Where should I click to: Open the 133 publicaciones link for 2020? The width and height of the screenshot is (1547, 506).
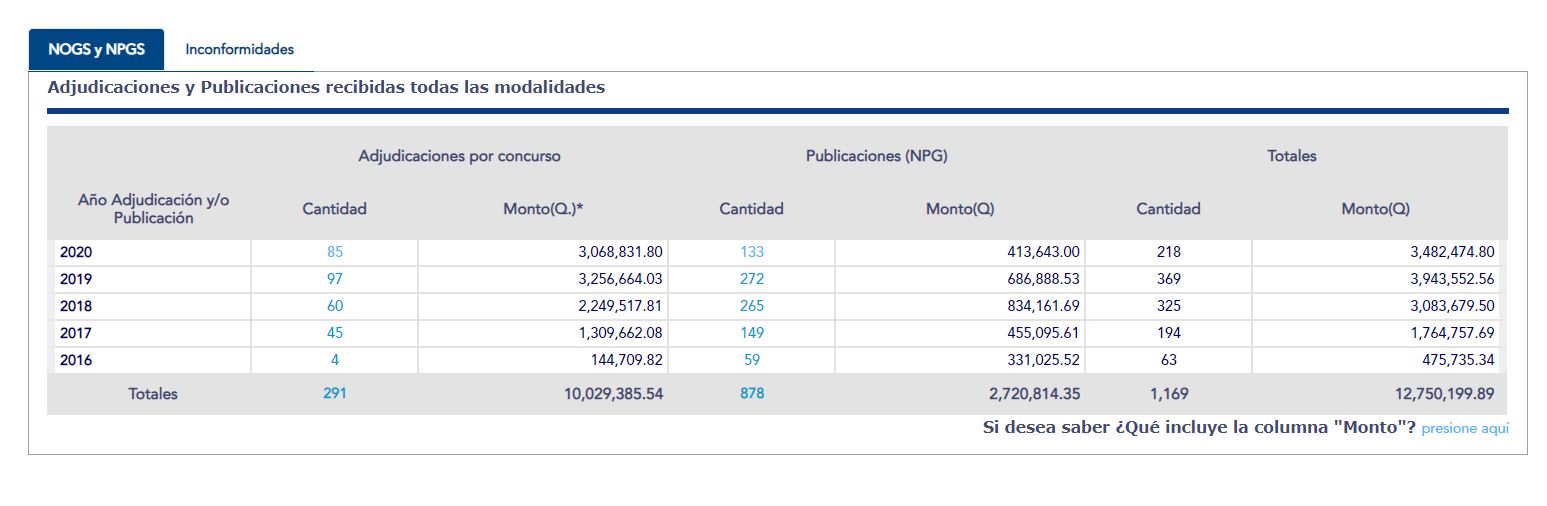click(751, 252)
